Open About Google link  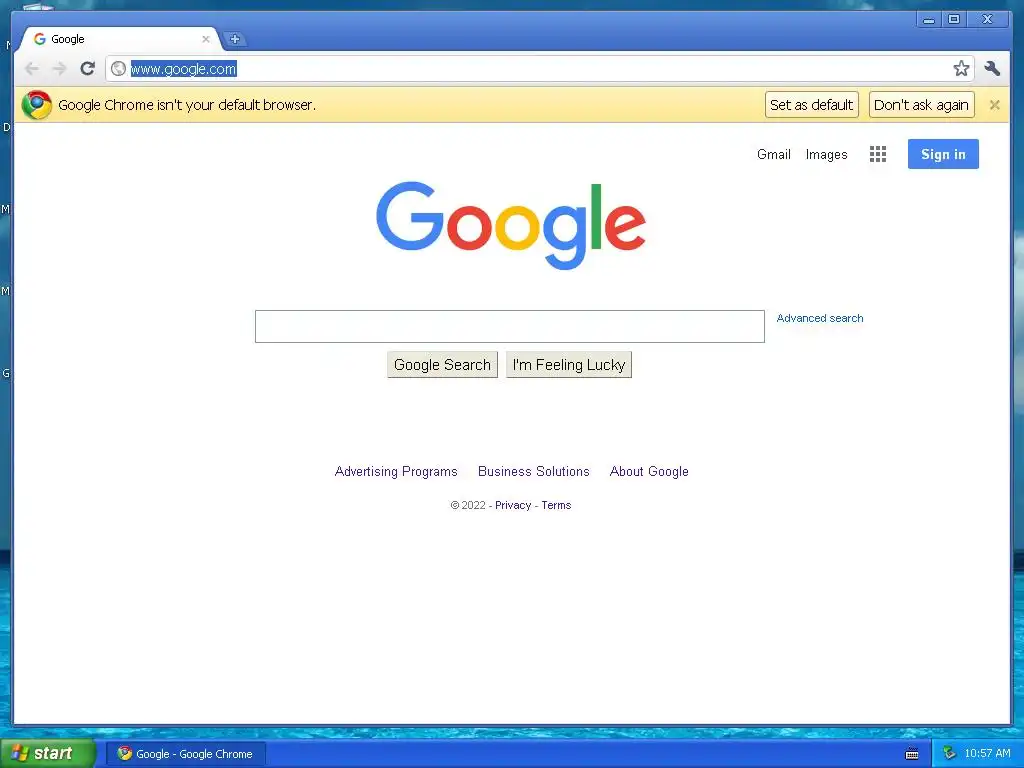click(x=649, y=472)
